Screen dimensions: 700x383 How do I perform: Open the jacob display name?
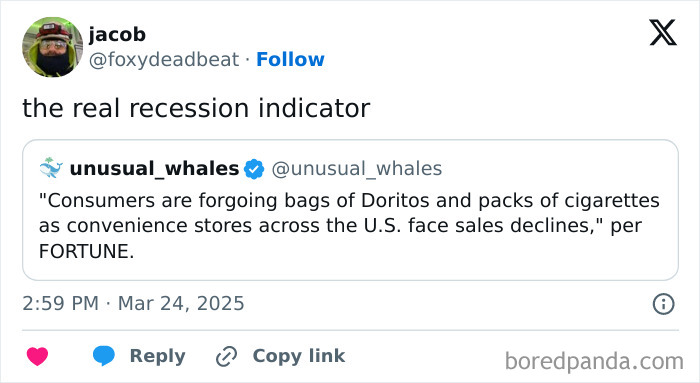pyautogui.click(x=117, y=34)
